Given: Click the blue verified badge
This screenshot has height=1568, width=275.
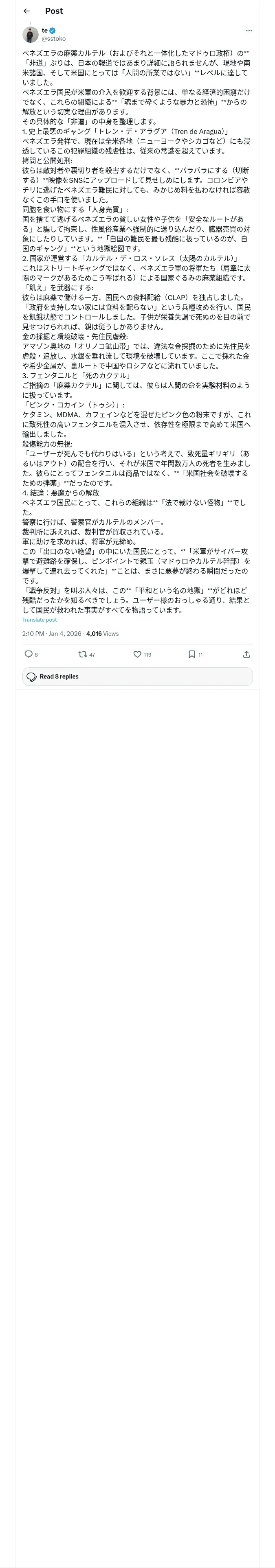Looking at the screenshot, I should coord(53,31).
